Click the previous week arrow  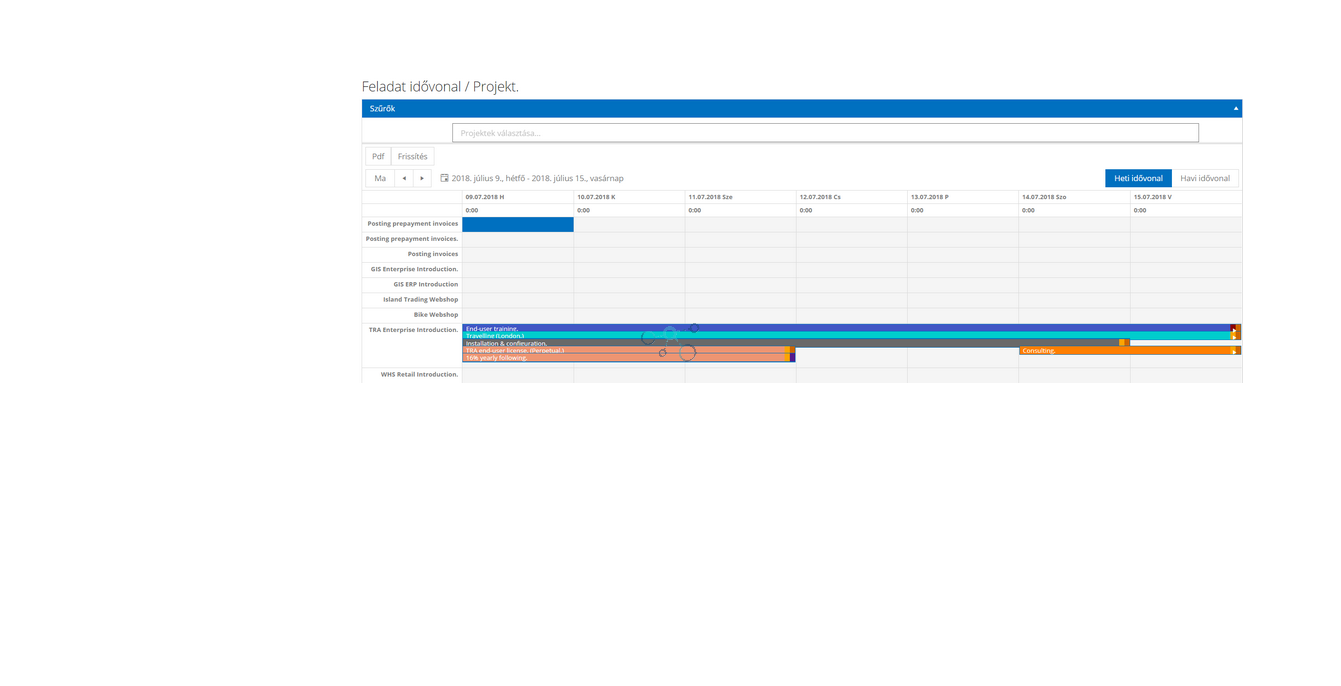coord(404,178)
